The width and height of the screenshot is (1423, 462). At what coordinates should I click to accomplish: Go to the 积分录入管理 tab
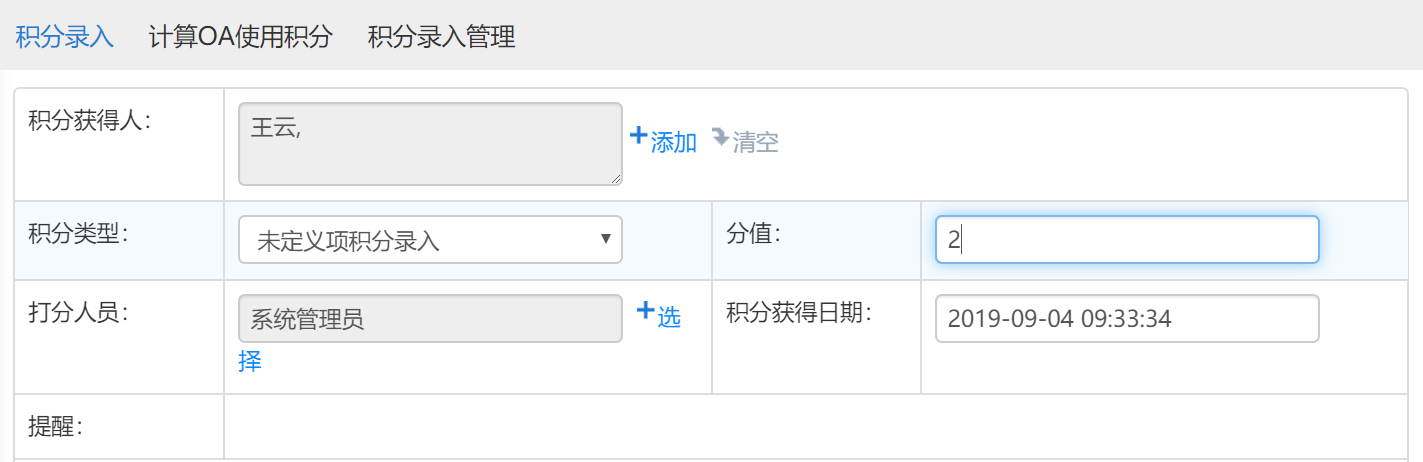(441, 38)
